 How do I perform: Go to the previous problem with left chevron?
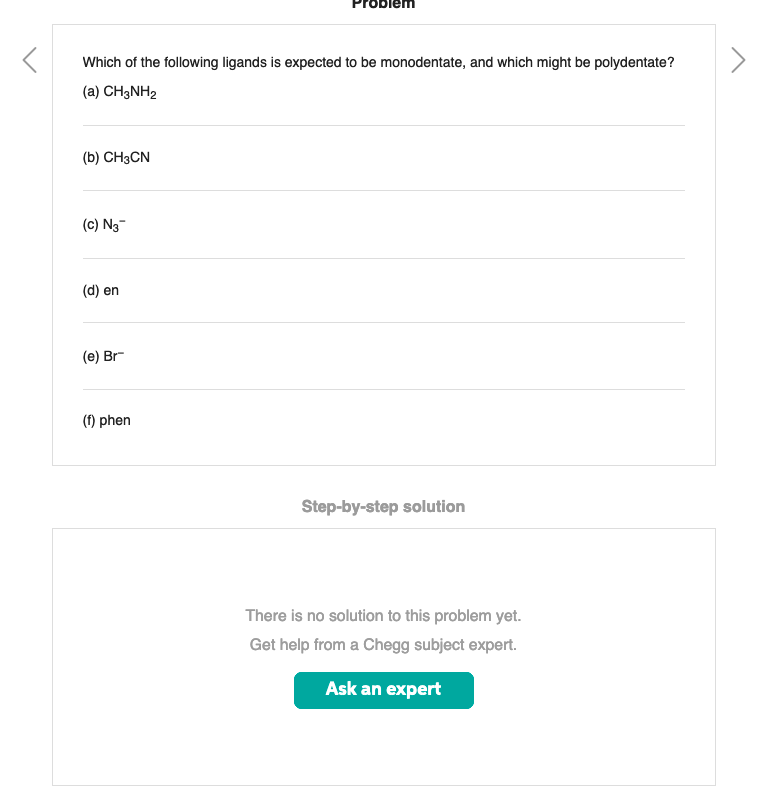(29, 60)
